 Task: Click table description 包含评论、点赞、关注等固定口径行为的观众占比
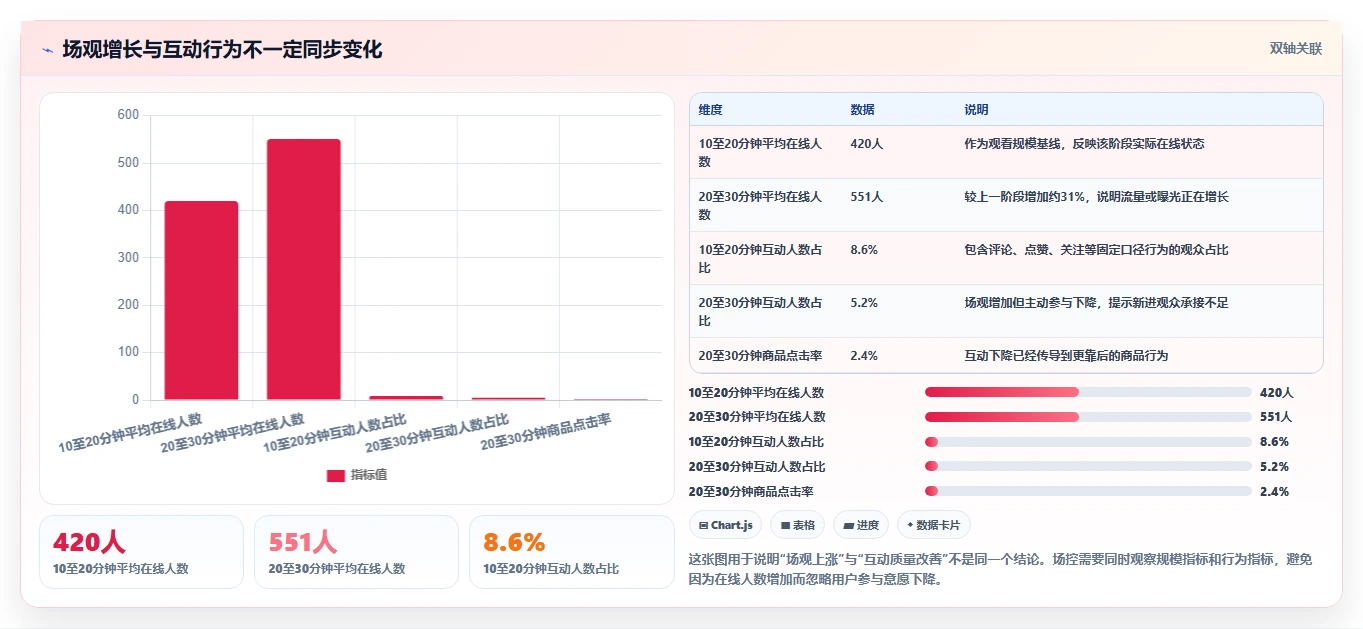[x=1096, y=250]
